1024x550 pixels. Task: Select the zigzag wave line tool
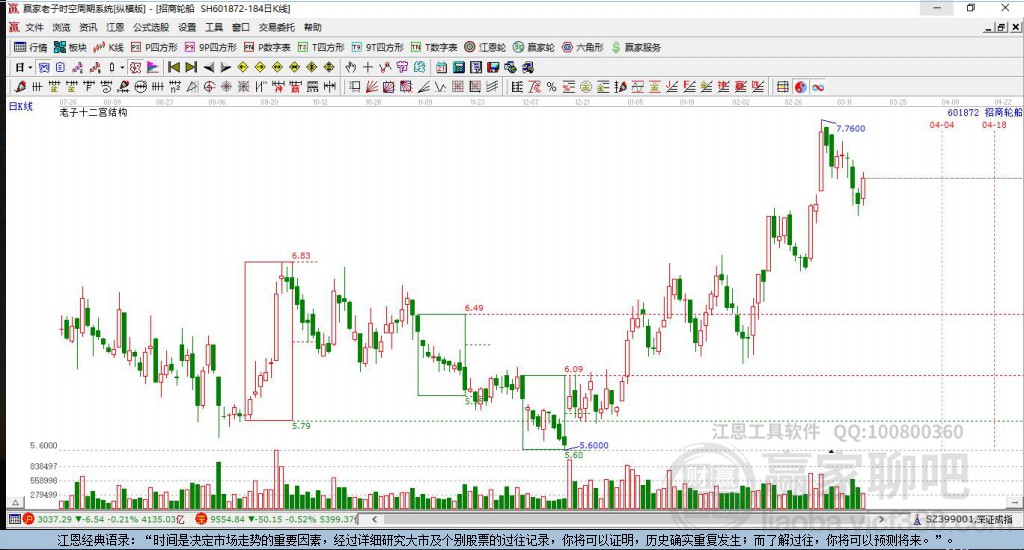coord(441,87)
